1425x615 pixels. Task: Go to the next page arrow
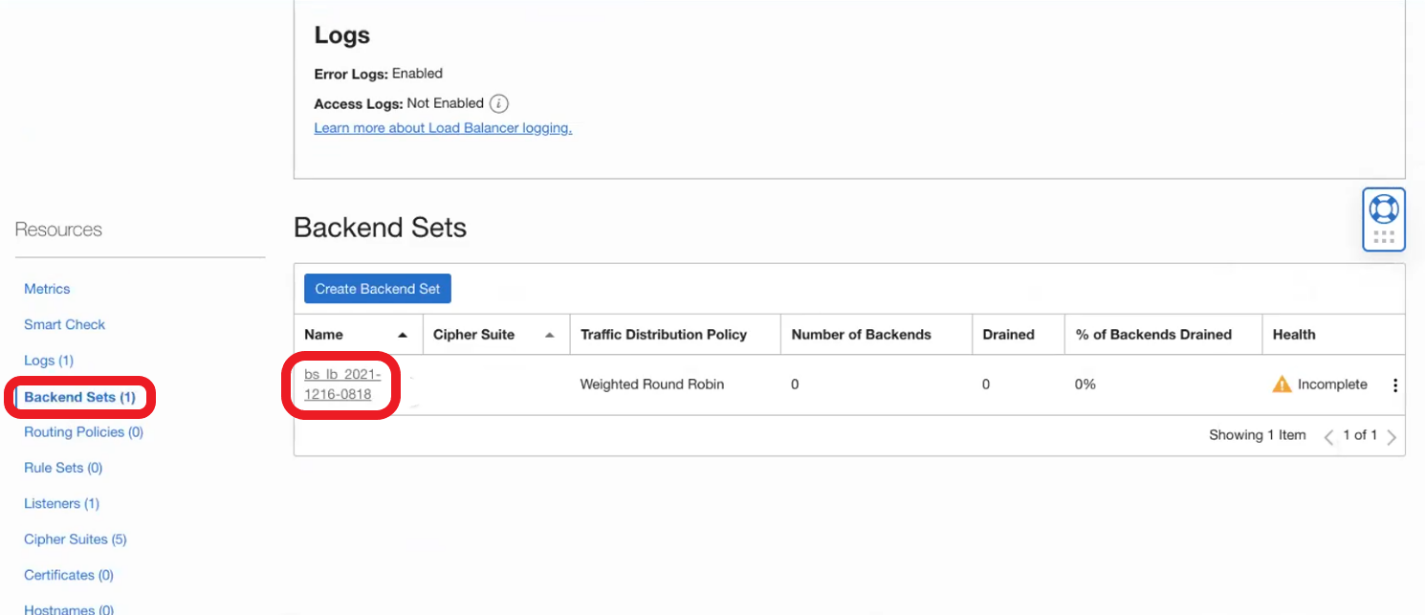click(1392, 436)
